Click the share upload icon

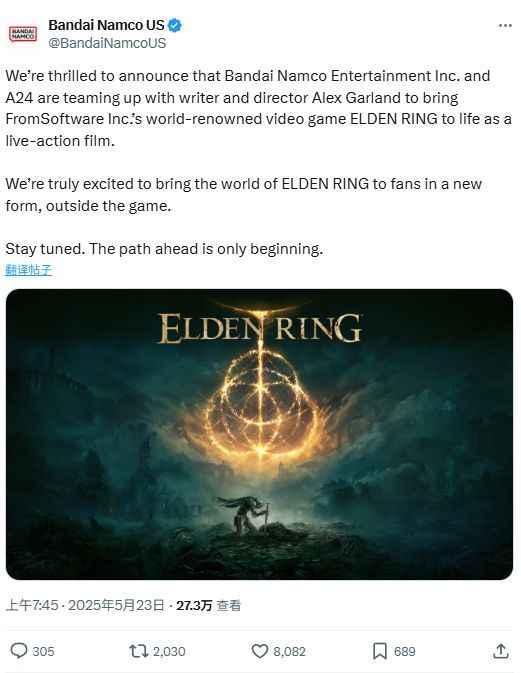[x=500, y=651]
